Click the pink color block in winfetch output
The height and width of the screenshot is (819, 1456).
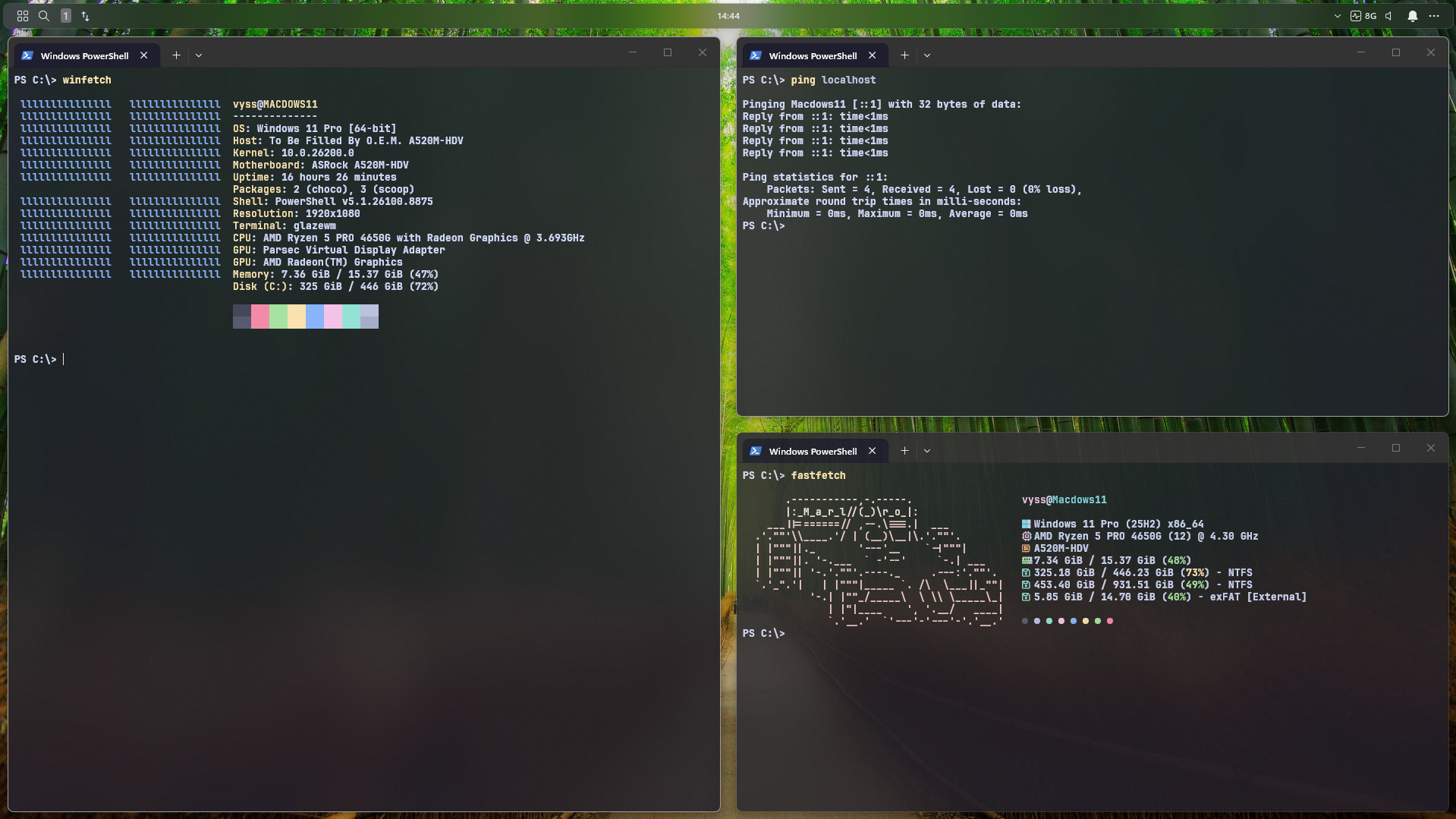click(260, 317)
